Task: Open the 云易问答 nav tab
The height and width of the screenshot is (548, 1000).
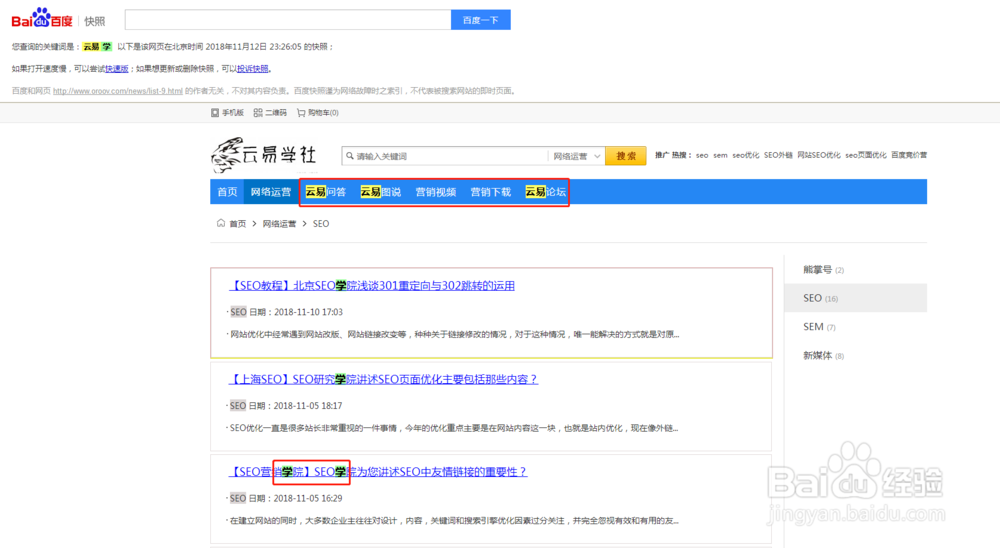Action: [325, 192]
